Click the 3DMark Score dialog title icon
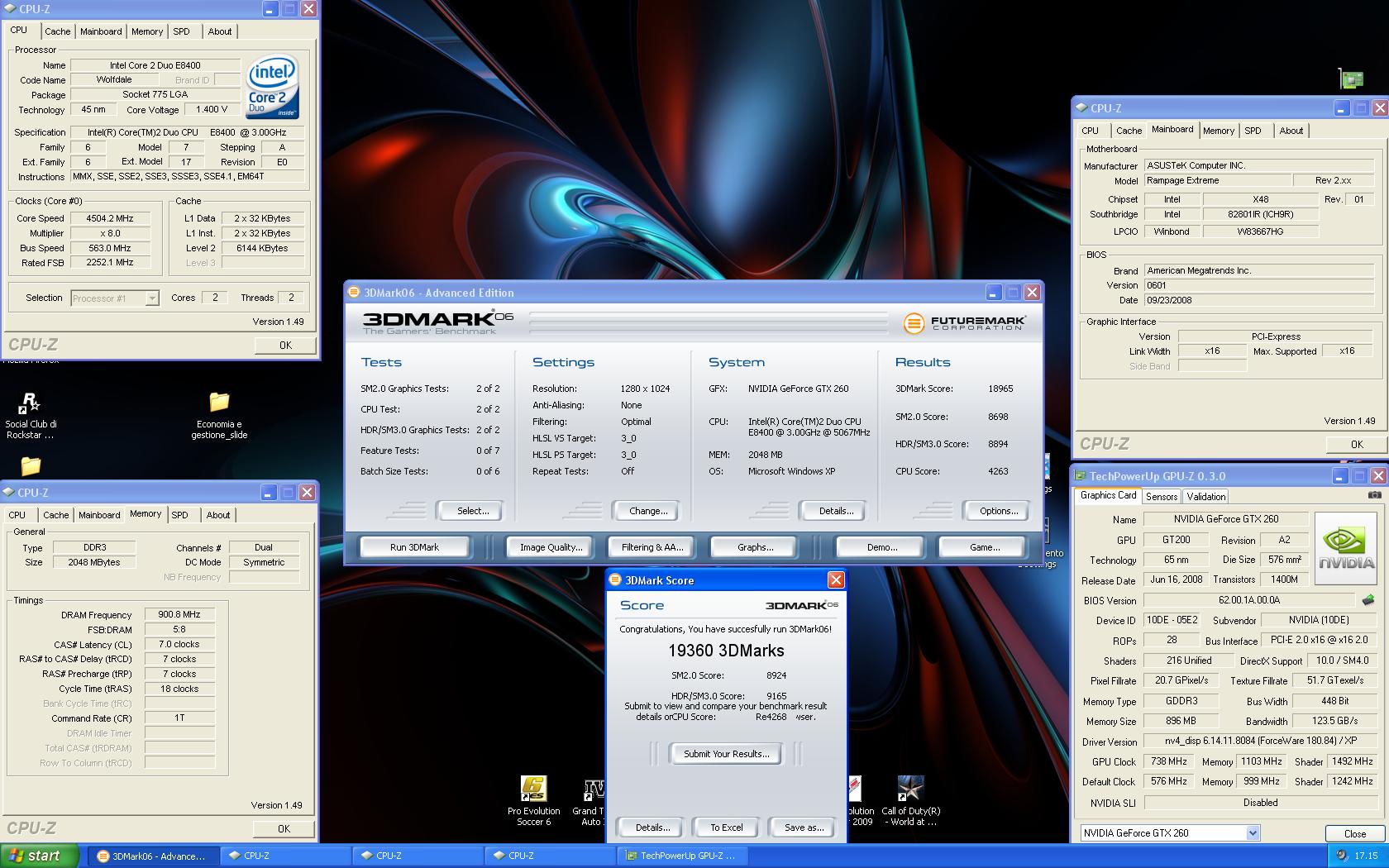 [x=615, y=579]
